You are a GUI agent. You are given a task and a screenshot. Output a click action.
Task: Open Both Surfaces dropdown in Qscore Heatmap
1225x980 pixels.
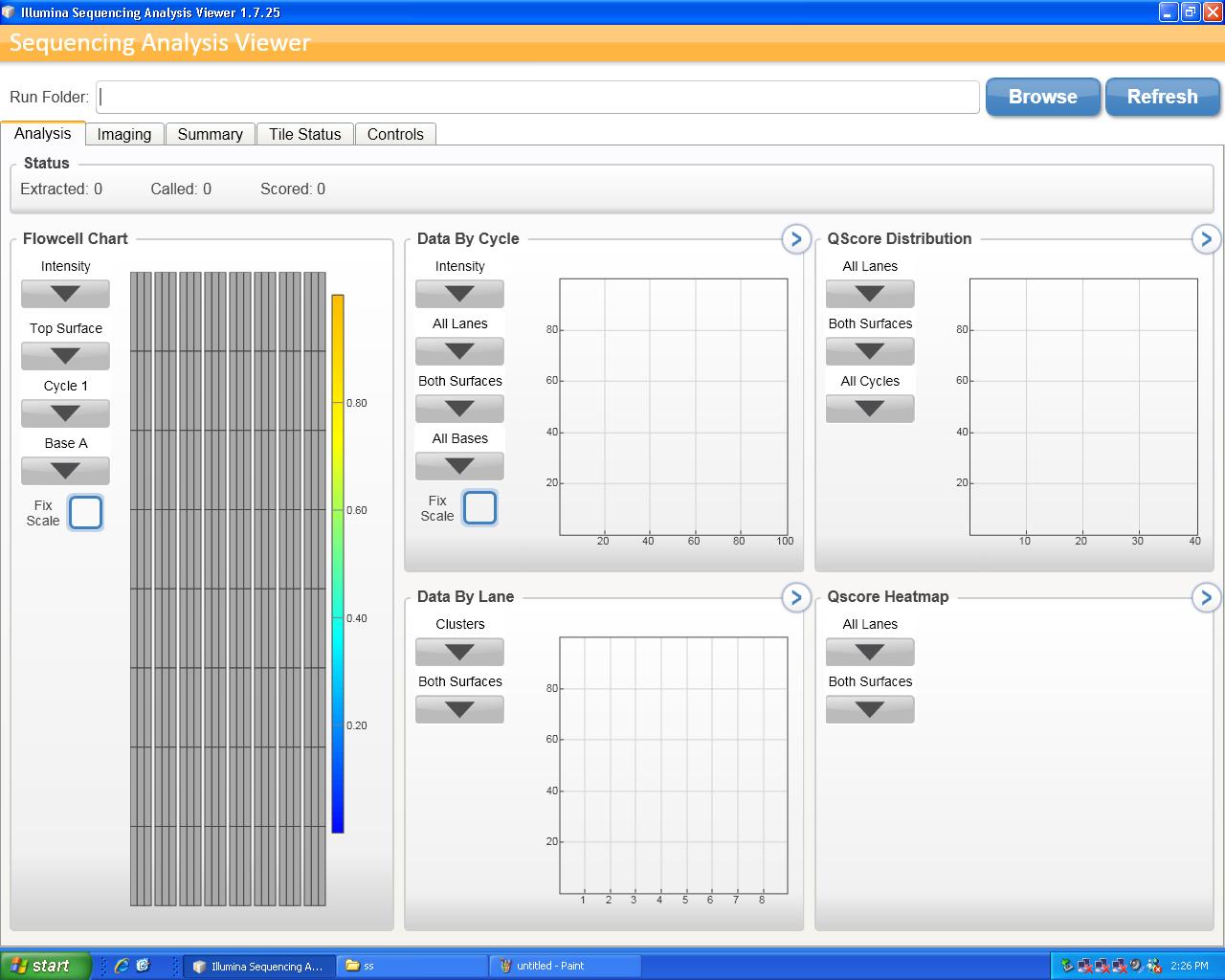click(870, 709)
